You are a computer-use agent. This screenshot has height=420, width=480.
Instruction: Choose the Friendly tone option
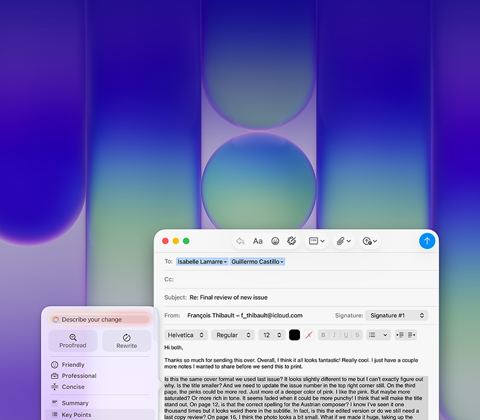(x=68, y=365)
